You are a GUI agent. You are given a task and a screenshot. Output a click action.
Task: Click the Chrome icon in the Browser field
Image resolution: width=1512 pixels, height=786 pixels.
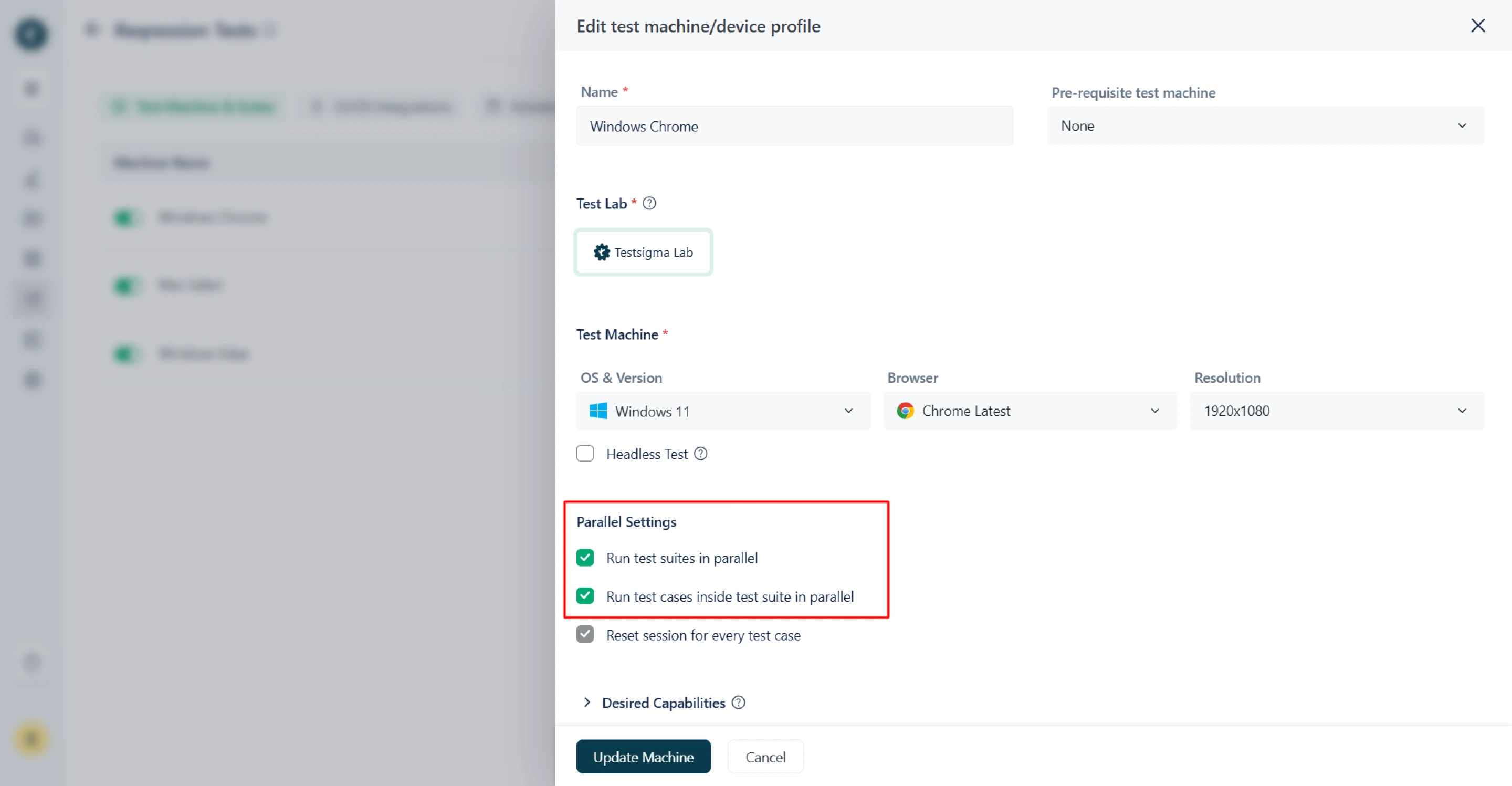[905, 411]
